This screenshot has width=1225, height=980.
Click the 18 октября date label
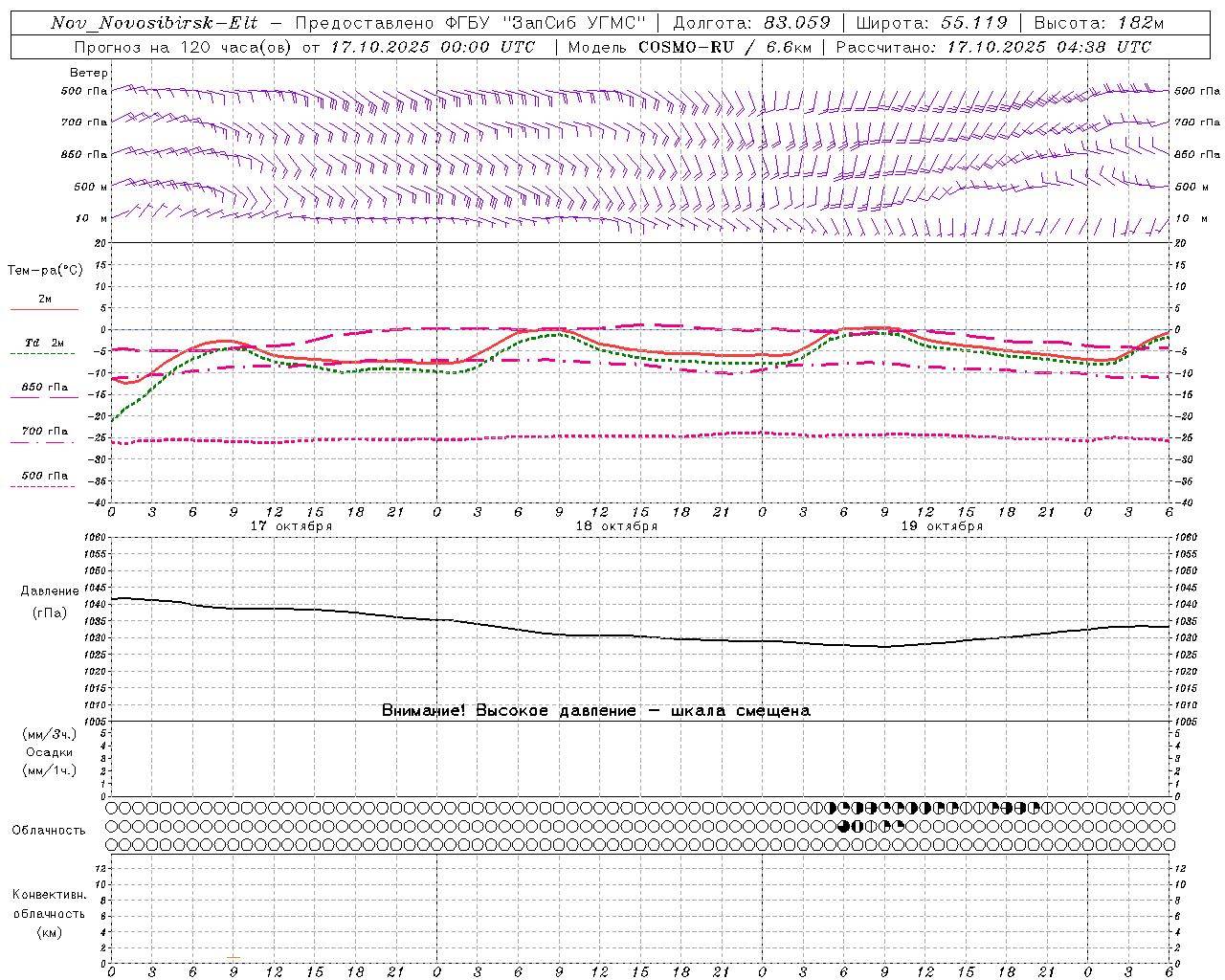tap(616, 526)
